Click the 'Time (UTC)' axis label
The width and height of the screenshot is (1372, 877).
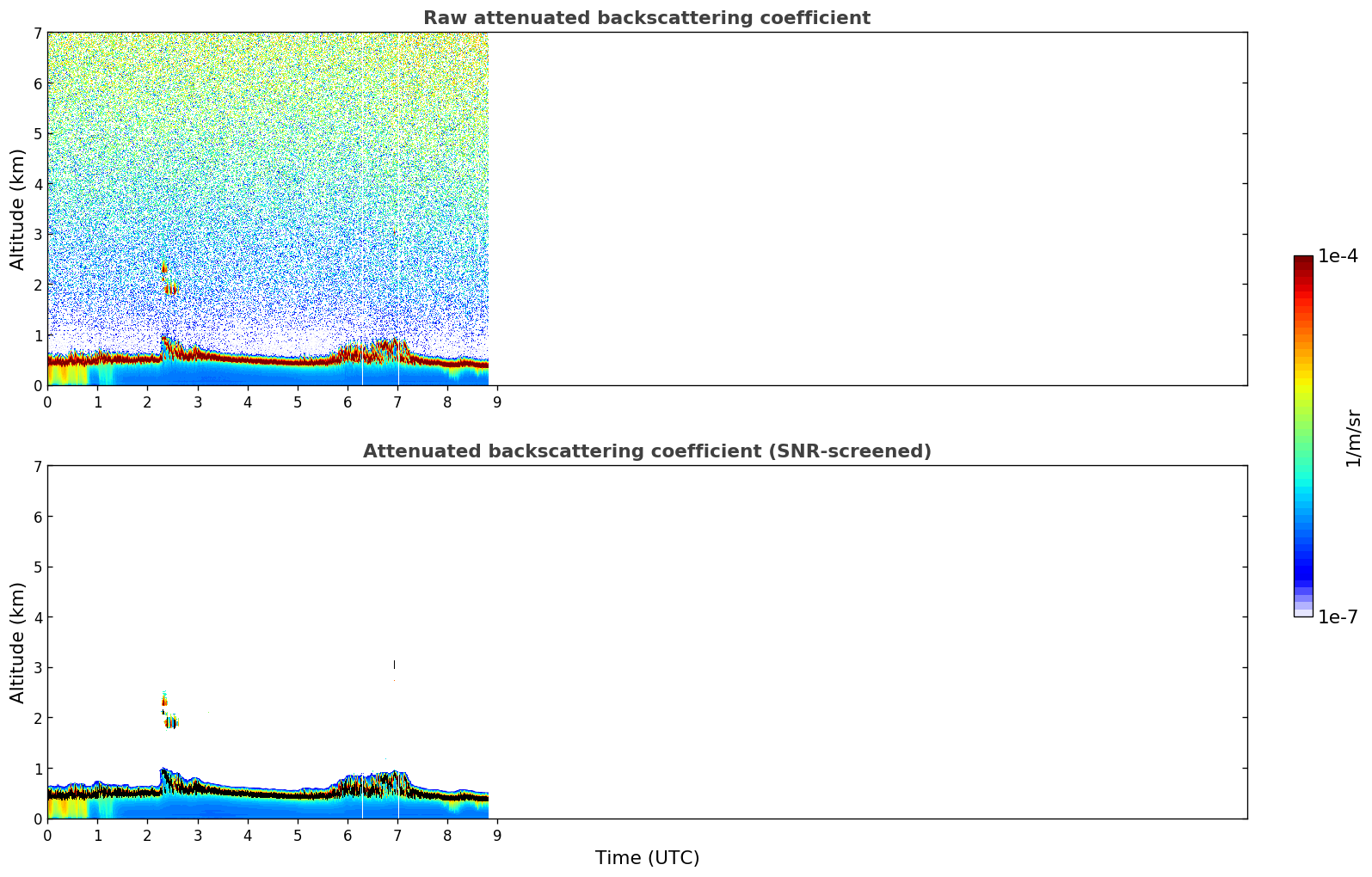point(647,858)
